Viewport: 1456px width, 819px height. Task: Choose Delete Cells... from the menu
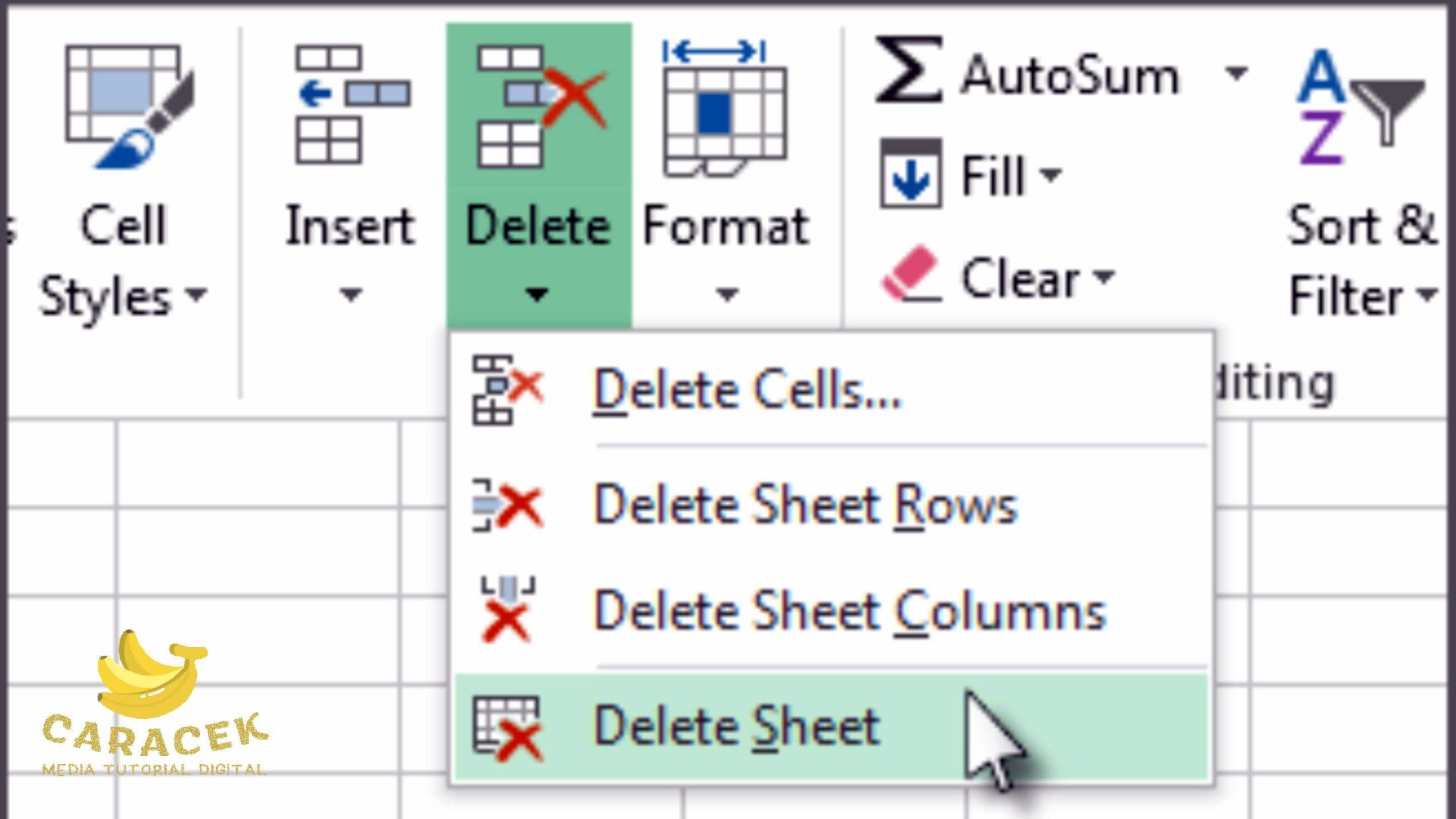pyautogui.click(x=746, y=390)
